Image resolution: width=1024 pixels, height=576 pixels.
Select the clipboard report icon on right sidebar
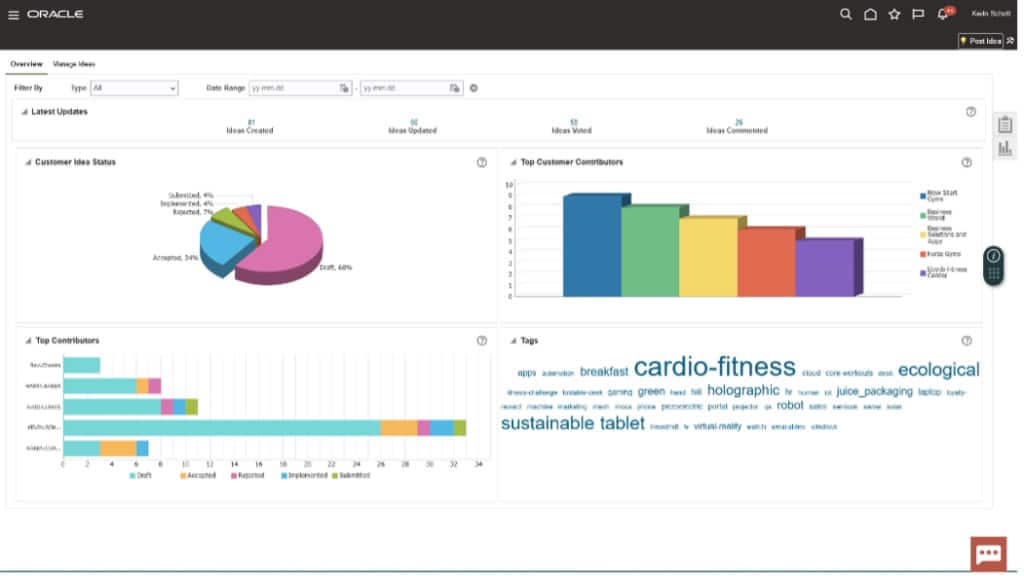coord(1004,122)
